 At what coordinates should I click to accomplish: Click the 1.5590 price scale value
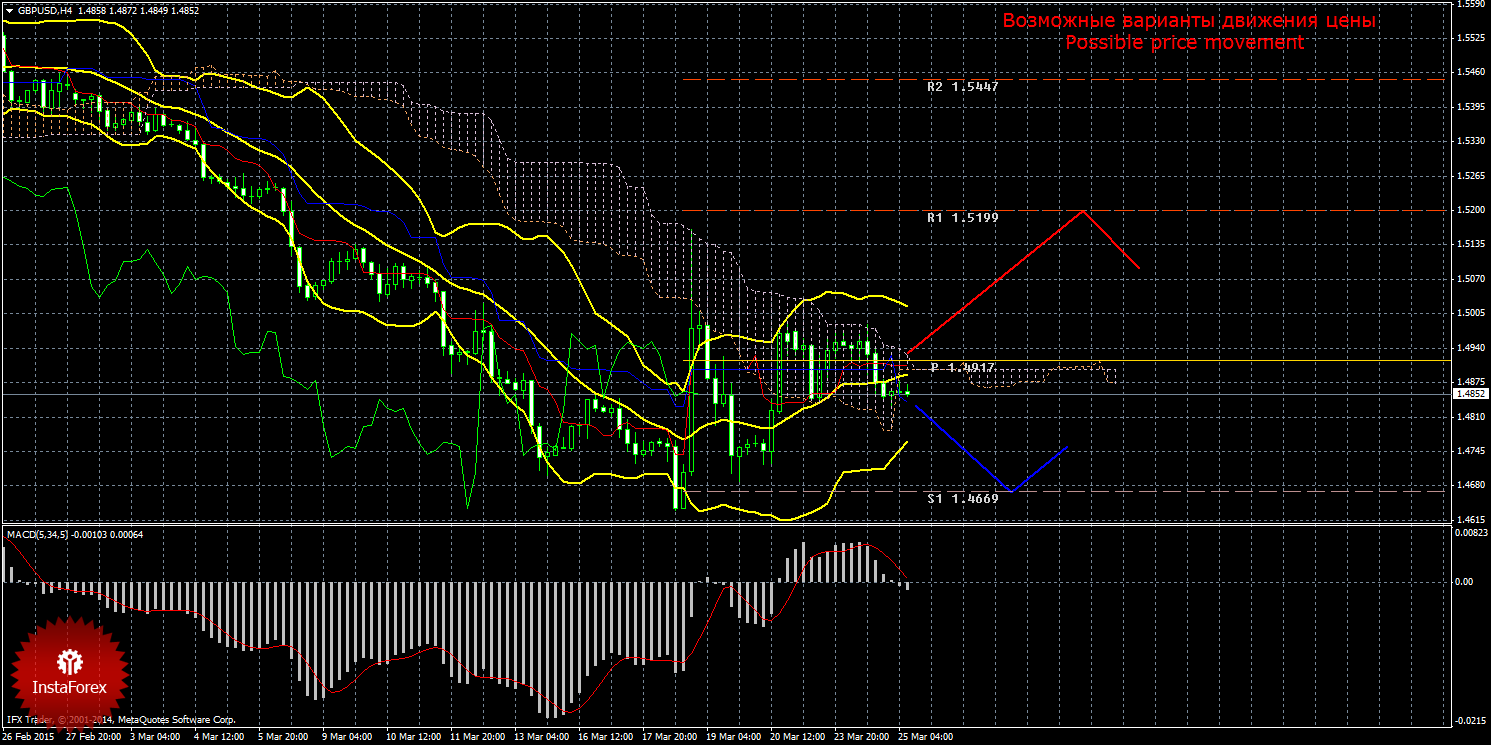click(1470, 4)
